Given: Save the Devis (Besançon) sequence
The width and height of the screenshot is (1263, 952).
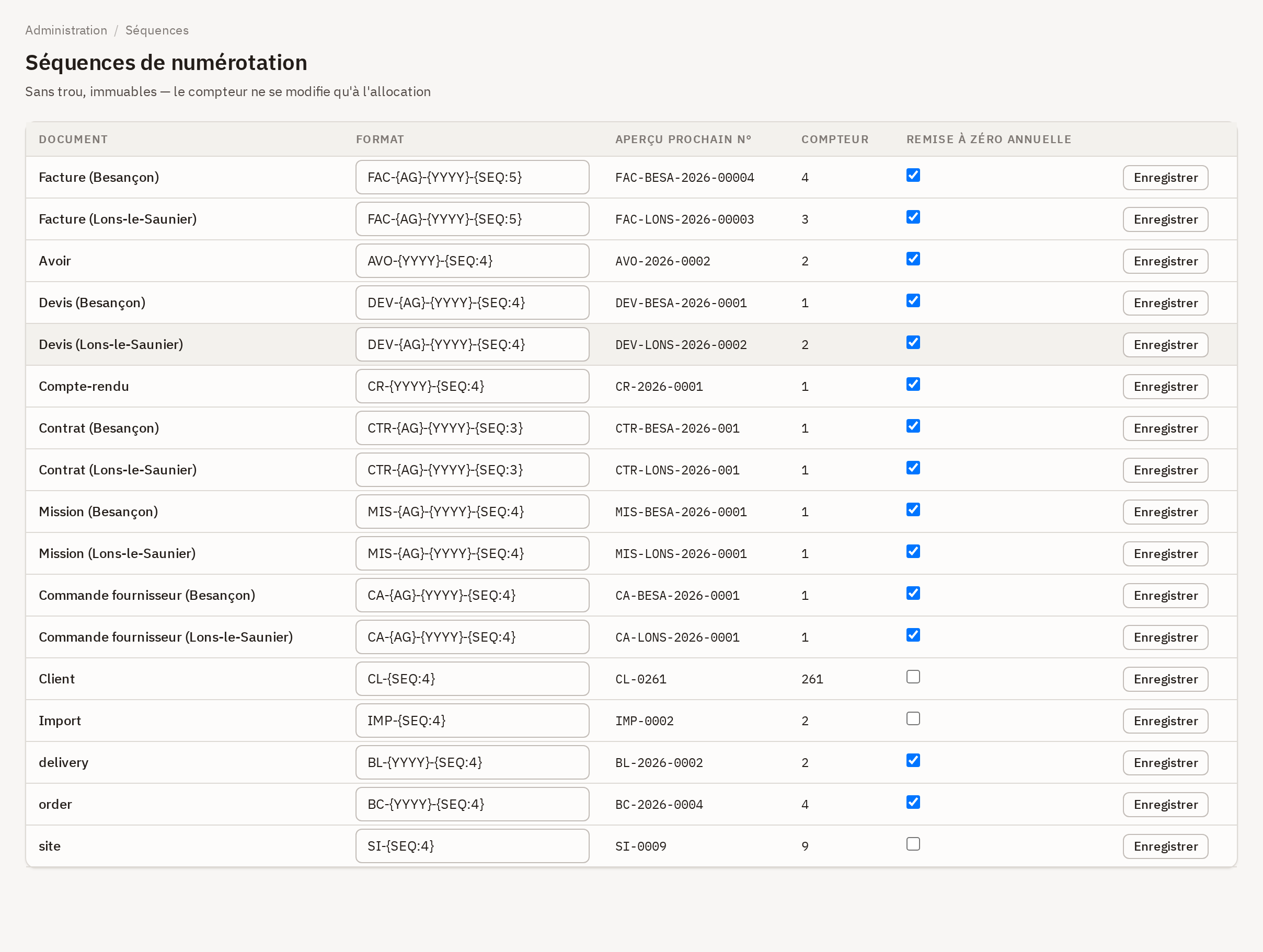Looking at the screenshot, I should (x=1165, y=303).
